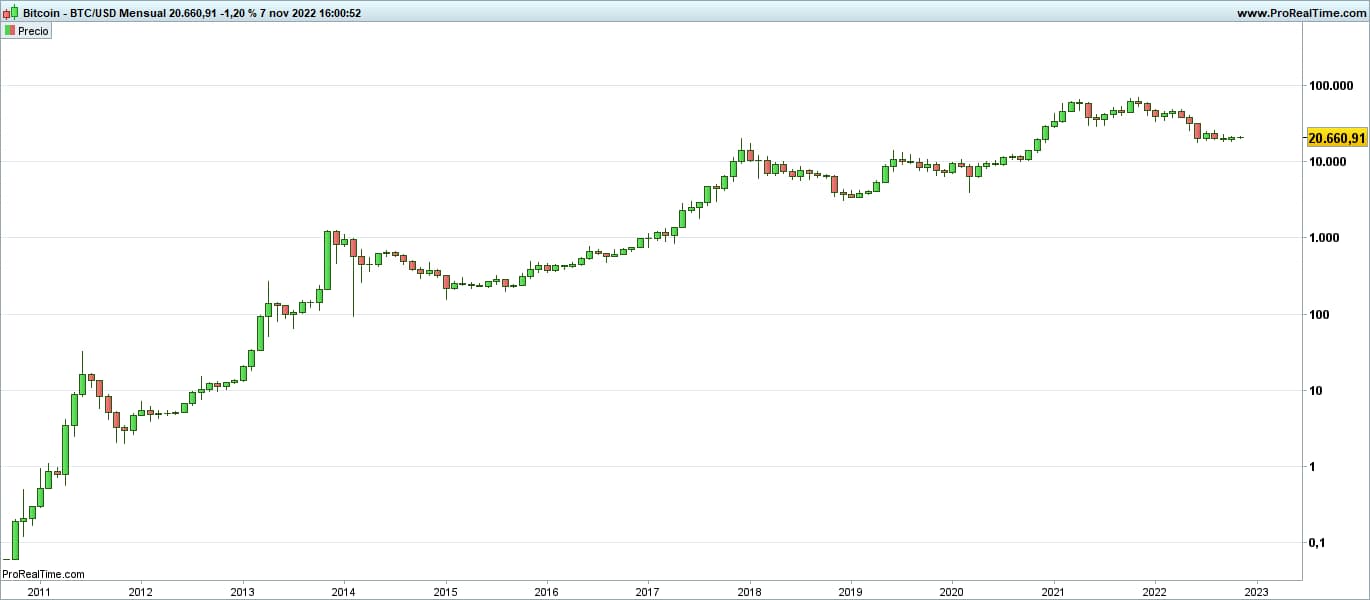Click the peak candle just before 2018
The height and width of the screenshot is (600, 1370).
742,155
